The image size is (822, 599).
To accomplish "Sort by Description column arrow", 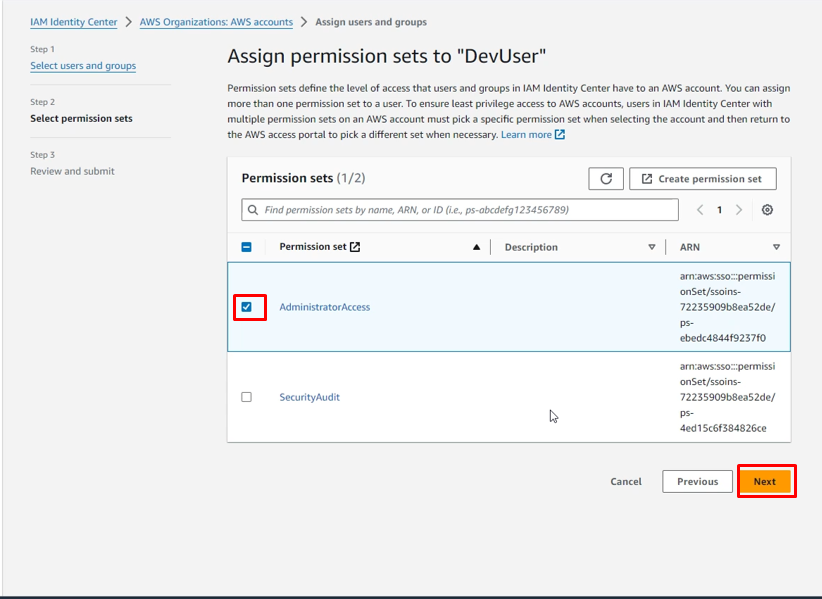I will coord(652,247).
